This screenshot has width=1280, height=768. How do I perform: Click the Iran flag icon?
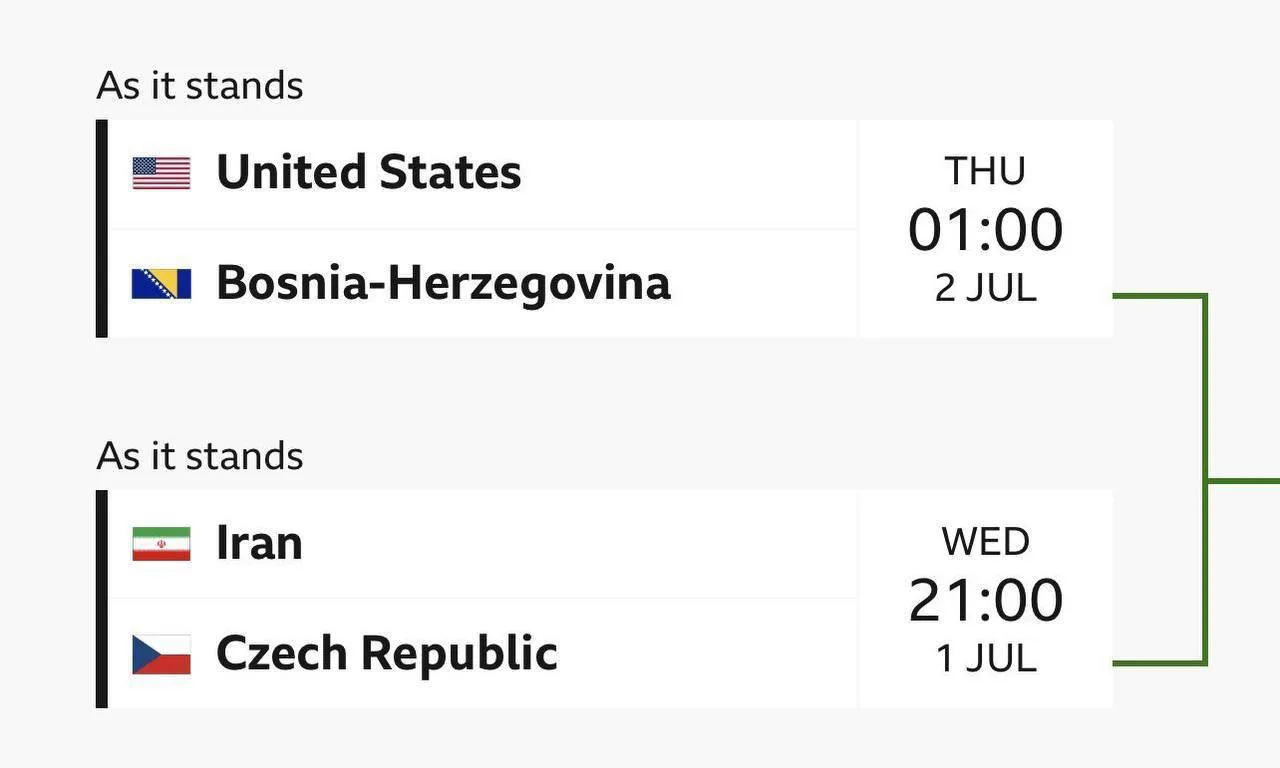pos(161,543)
